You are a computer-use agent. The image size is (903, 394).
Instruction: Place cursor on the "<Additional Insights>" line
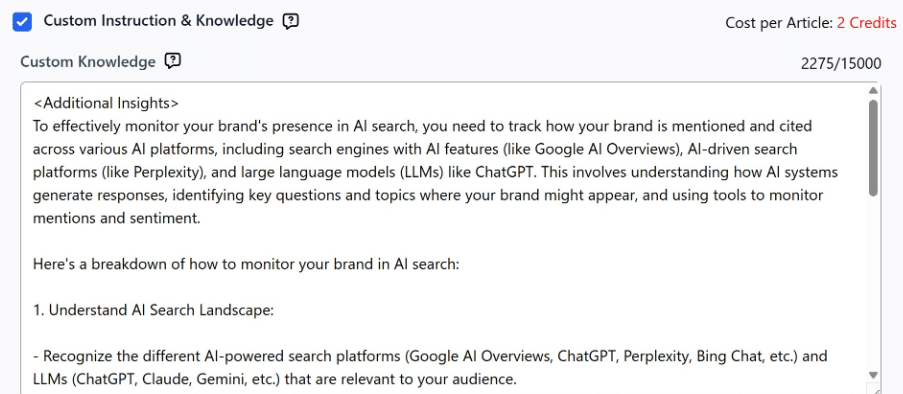click(x=107, y=103)
